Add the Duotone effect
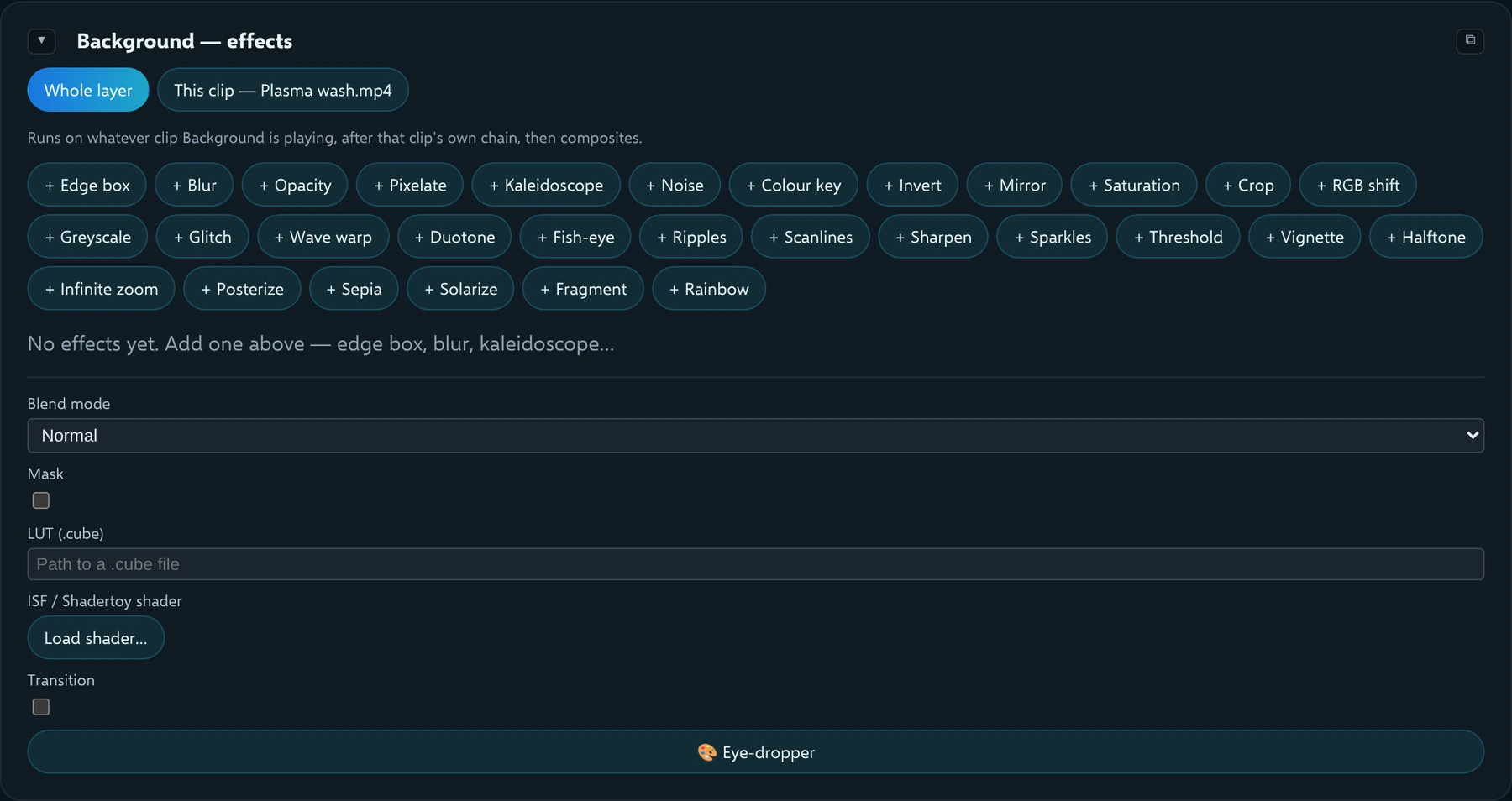Screen dimensions: 1512x801 tap(454, 237)
